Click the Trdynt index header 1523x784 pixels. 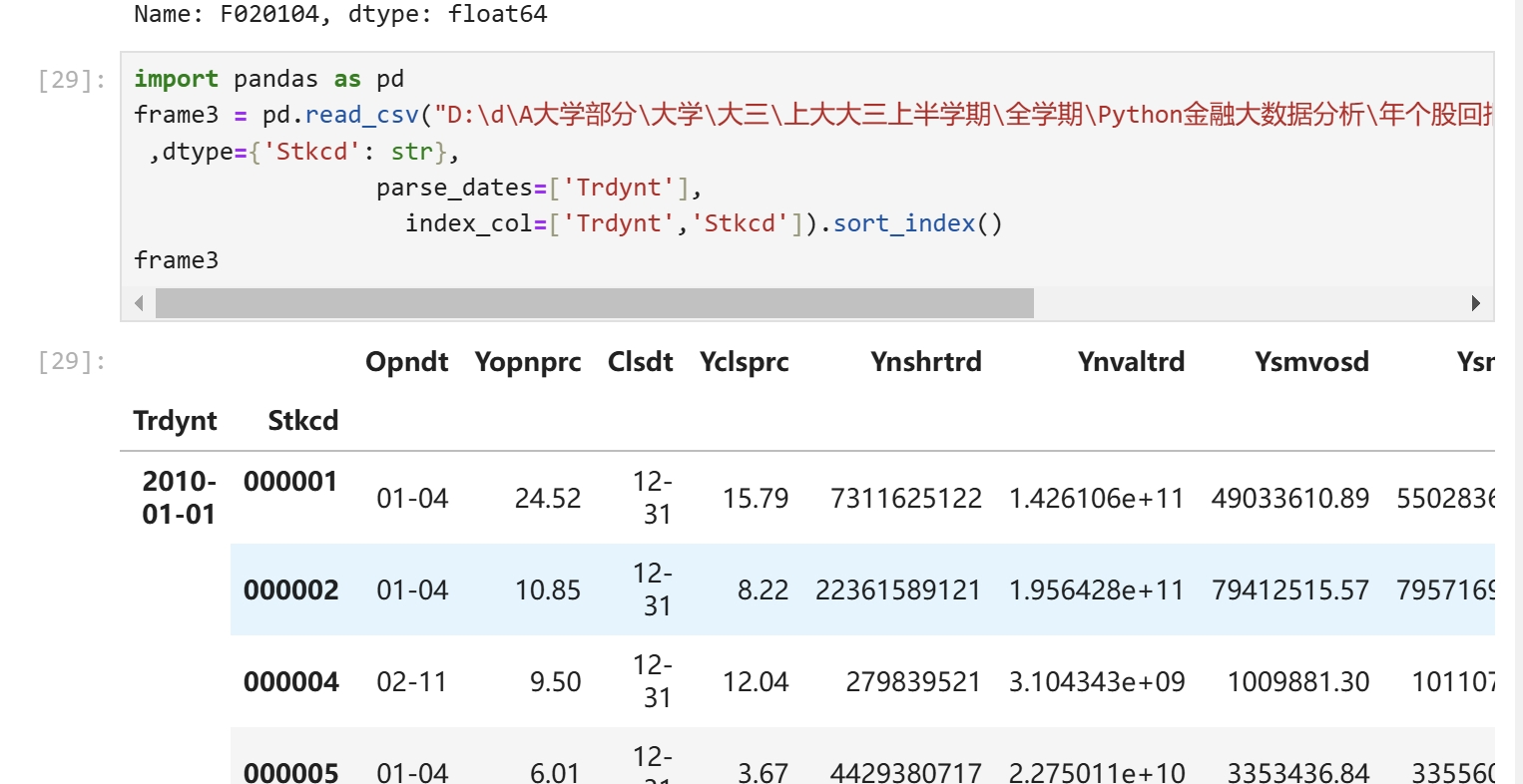175,421
